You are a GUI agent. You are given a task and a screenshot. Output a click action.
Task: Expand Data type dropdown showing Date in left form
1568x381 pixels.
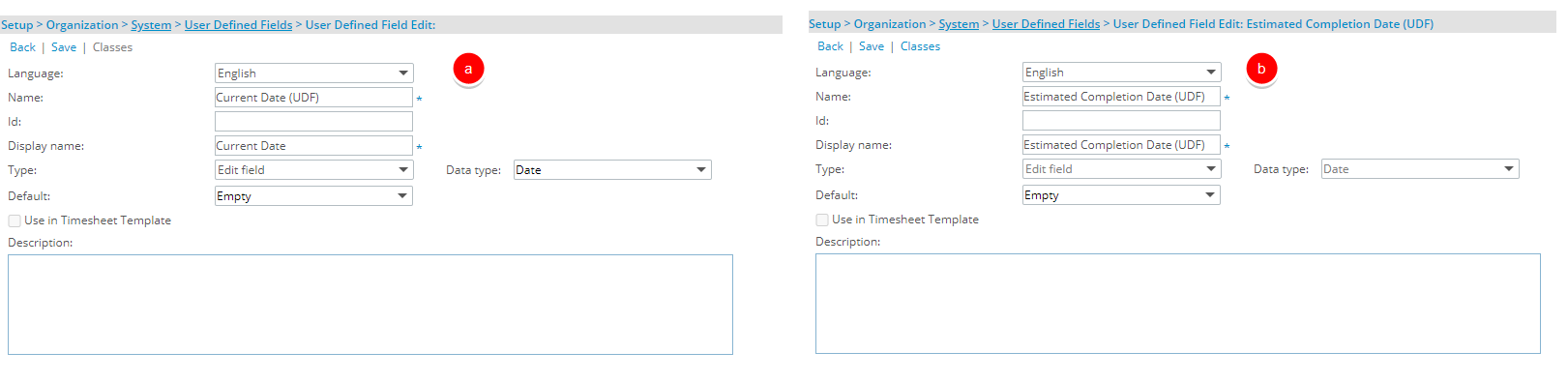[x=612, y=170]
